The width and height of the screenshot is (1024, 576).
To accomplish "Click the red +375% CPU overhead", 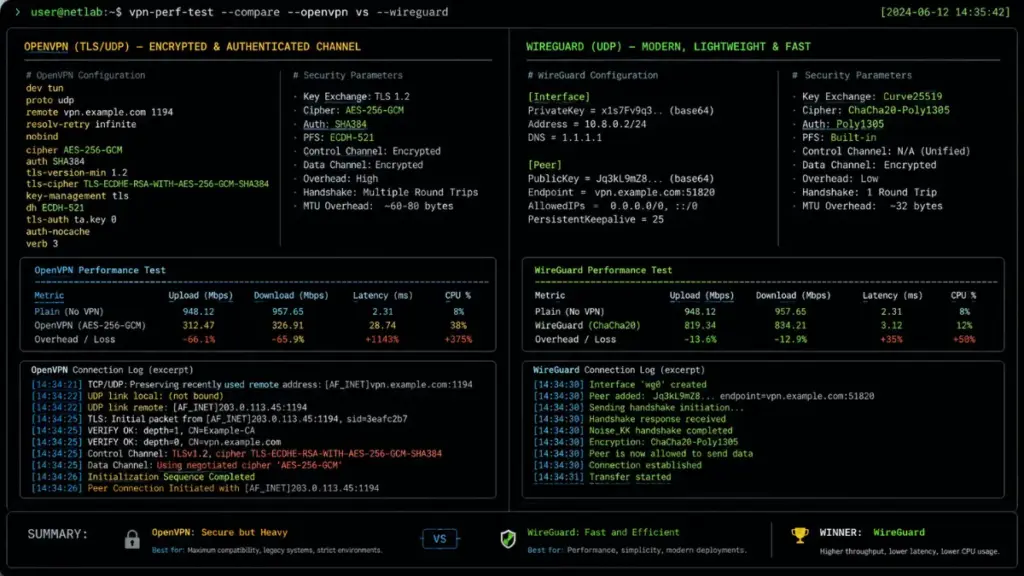I will click(x=458, y=340).
